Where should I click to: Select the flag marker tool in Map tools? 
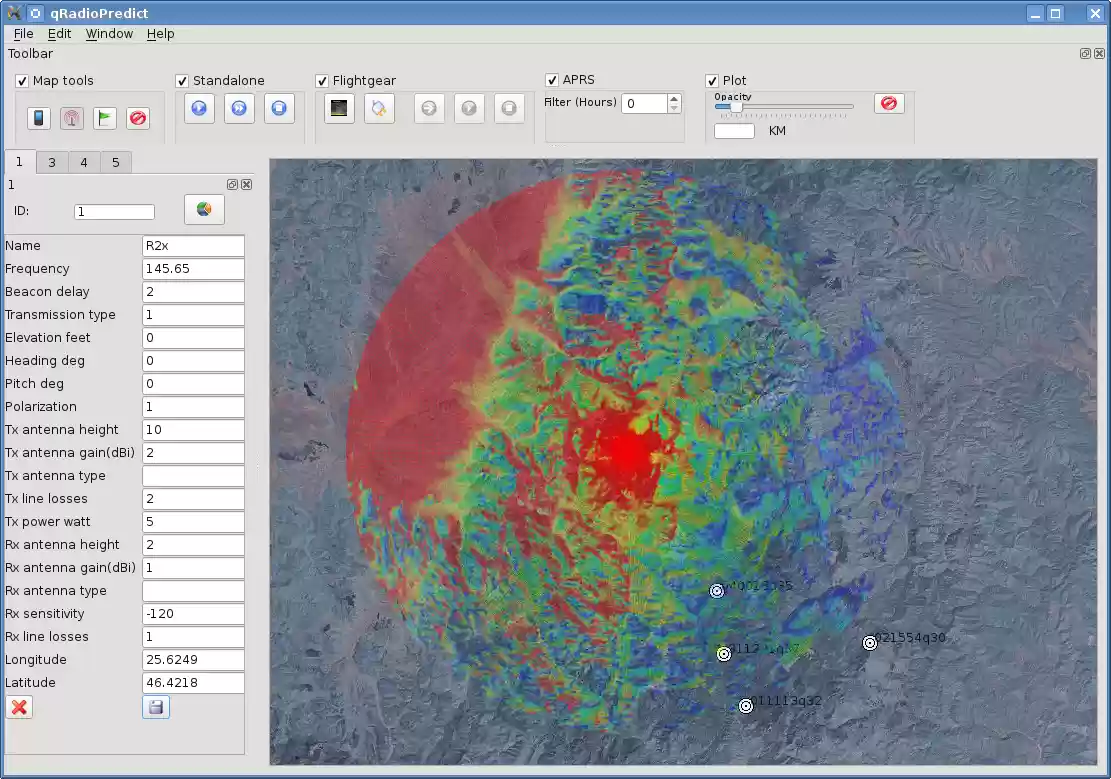pyautogui.click(x=105, y=118)
